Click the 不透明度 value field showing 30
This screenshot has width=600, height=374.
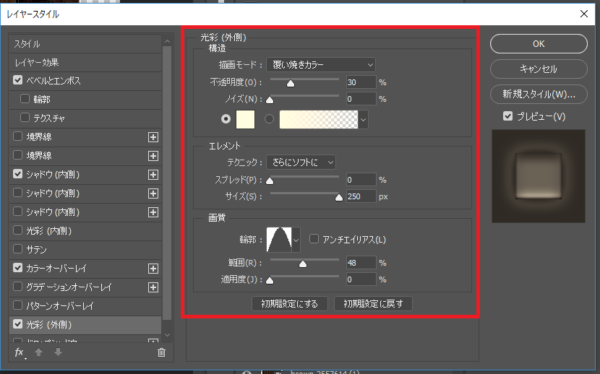point(361,82)
